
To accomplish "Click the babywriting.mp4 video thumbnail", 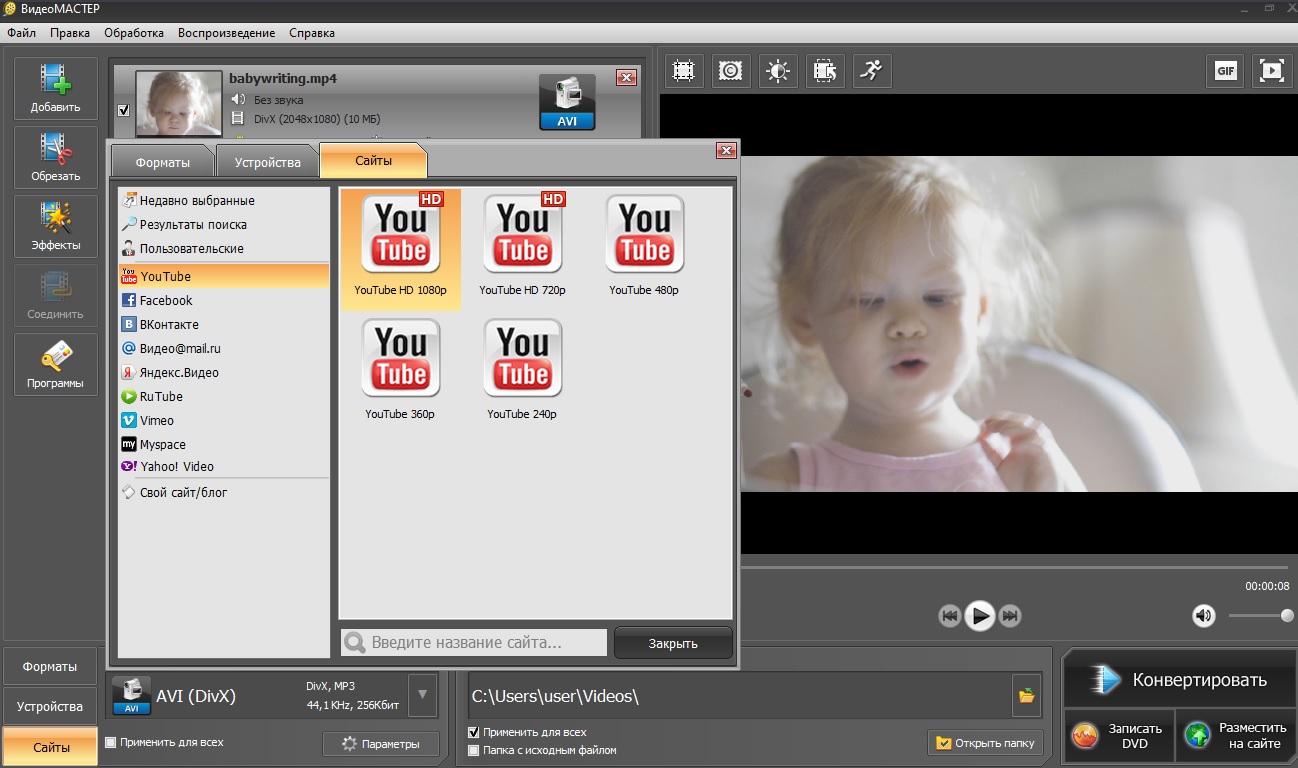I will (x=179, y=102).
